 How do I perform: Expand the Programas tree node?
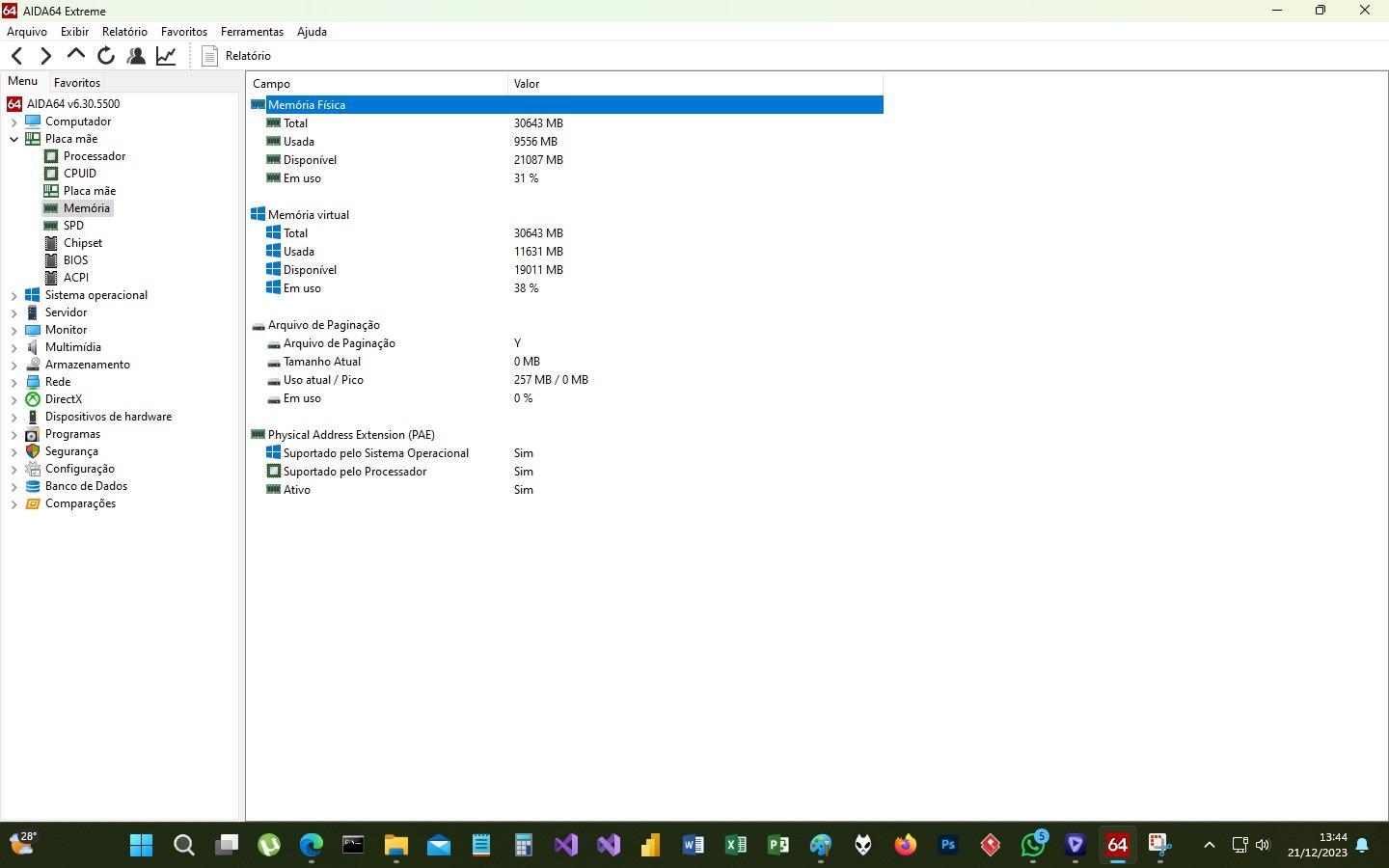tap(14, 434)
